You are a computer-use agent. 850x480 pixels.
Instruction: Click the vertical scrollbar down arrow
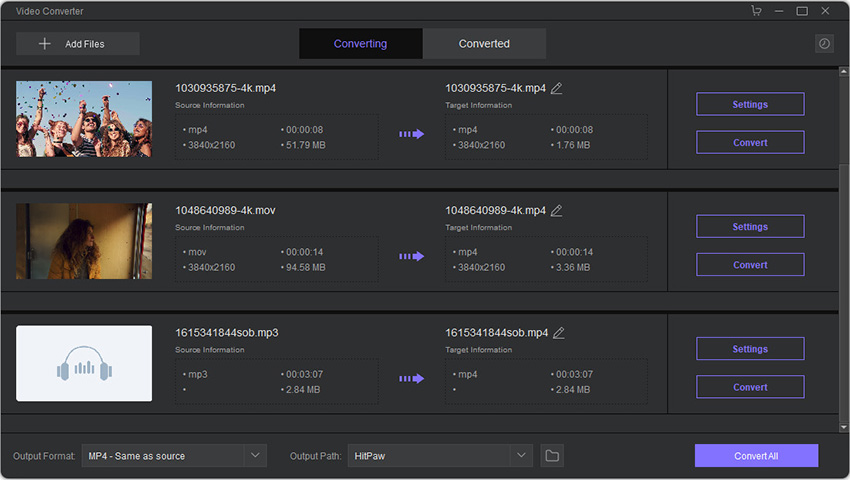(x=843, y=427)
